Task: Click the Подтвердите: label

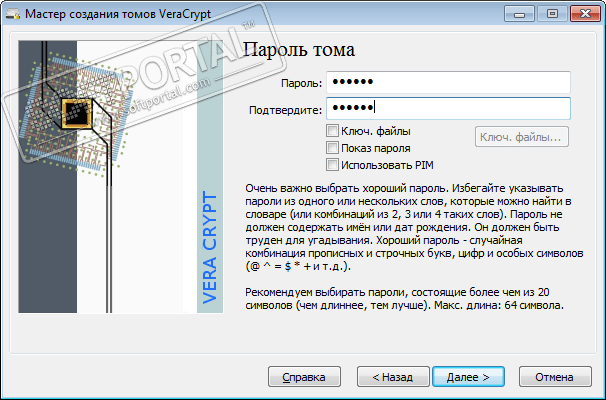Action: 285,111
